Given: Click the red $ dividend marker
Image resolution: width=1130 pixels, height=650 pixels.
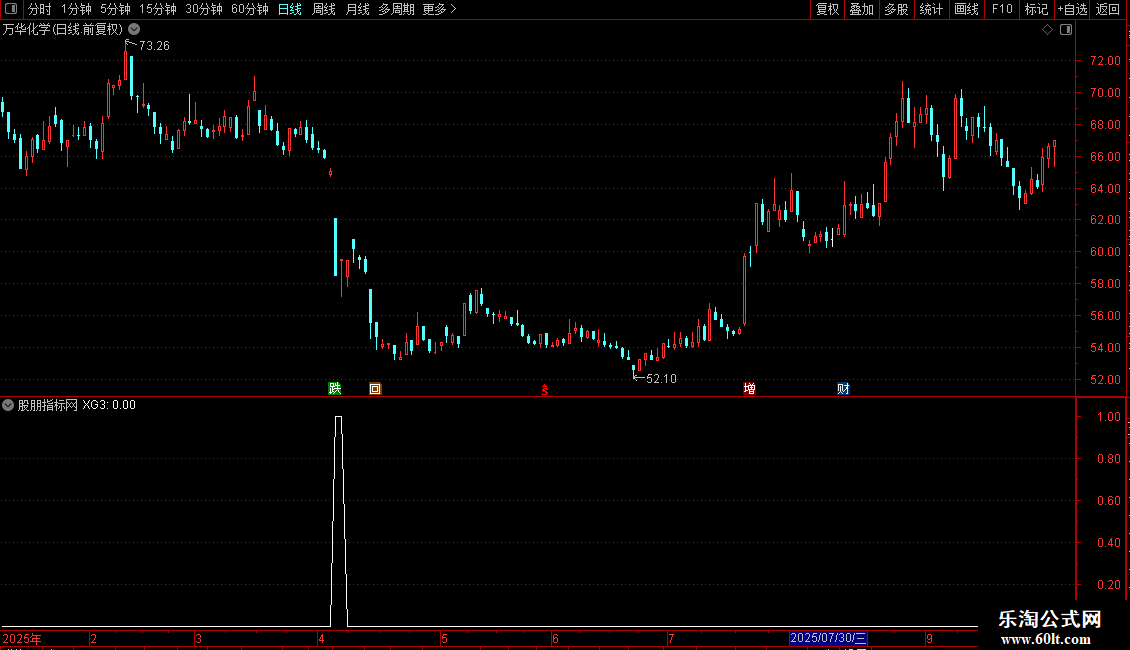Looking at the screenshot, I should click(545, 390).
